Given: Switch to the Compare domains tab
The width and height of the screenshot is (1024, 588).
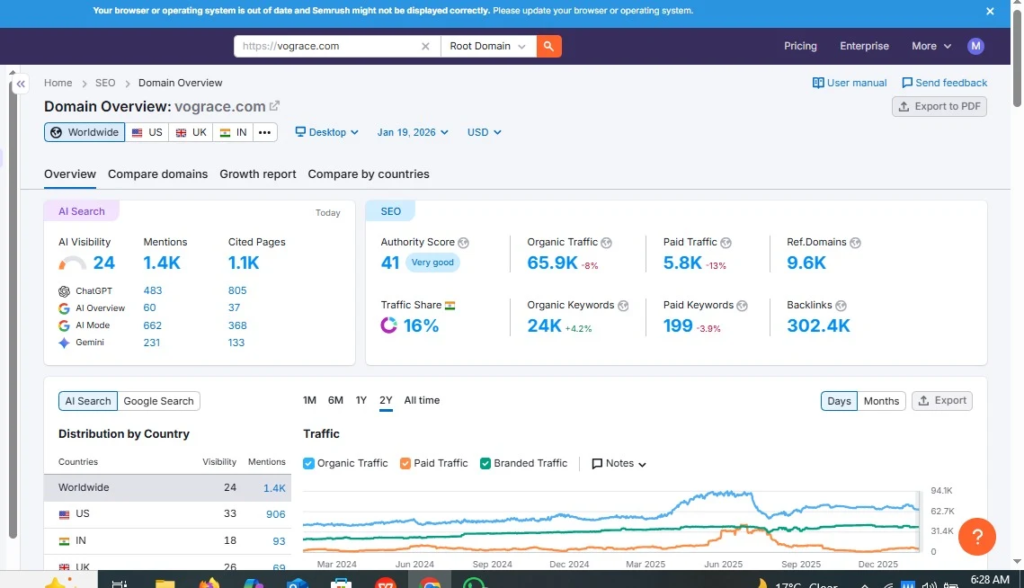Looking at the screenshot, I should 158,174.
